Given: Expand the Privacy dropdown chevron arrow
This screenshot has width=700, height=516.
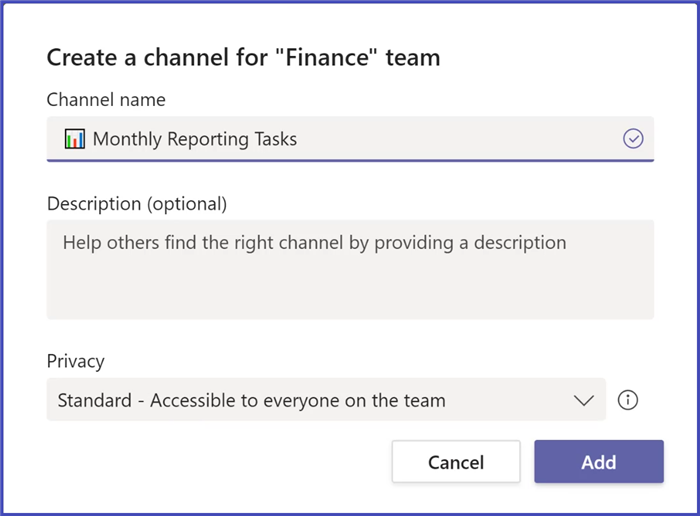Looking at the screenshot, I should 584,401.
